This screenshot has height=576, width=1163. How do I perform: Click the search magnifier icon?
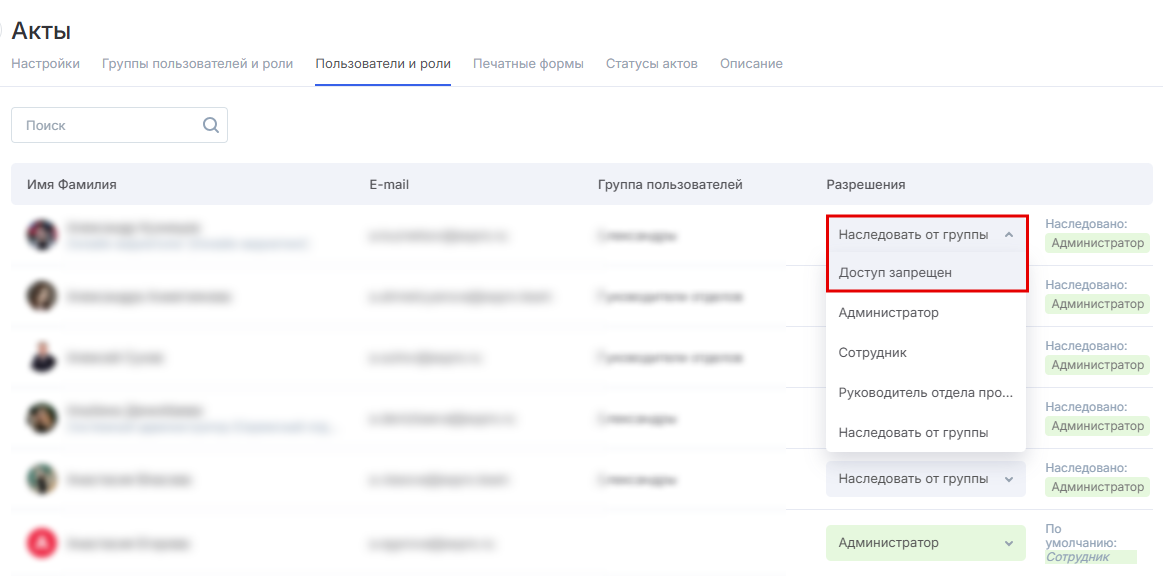(x=210, y=125)
